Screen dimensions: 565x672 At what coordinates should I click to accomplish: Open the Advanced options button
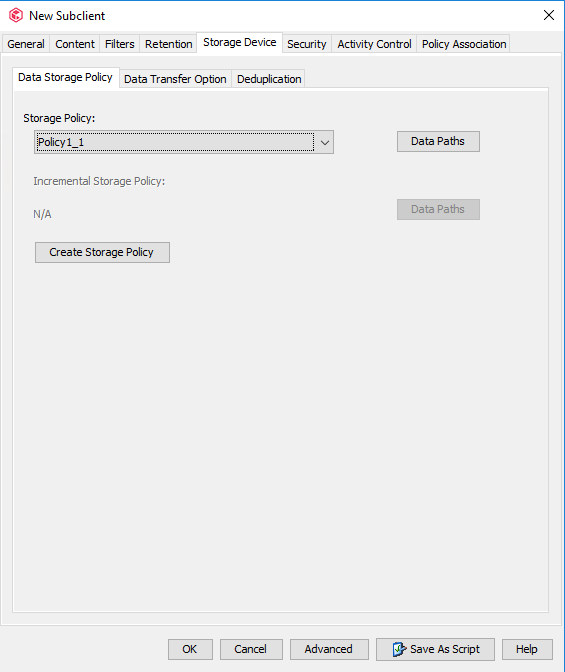329,649
